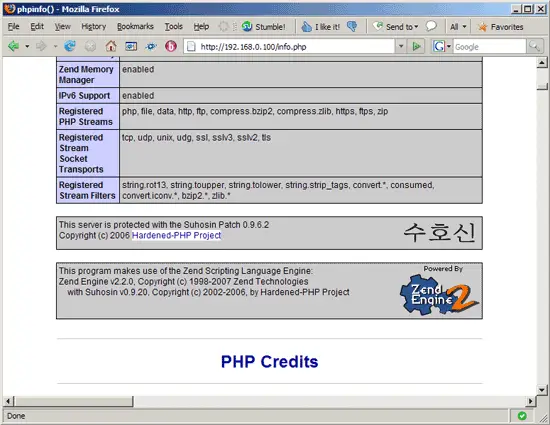The height and width of the screenshot is (425, 550).
Task: Click the 'Zend Memory Manager' table cell
Action: click(x=88, y=75)
